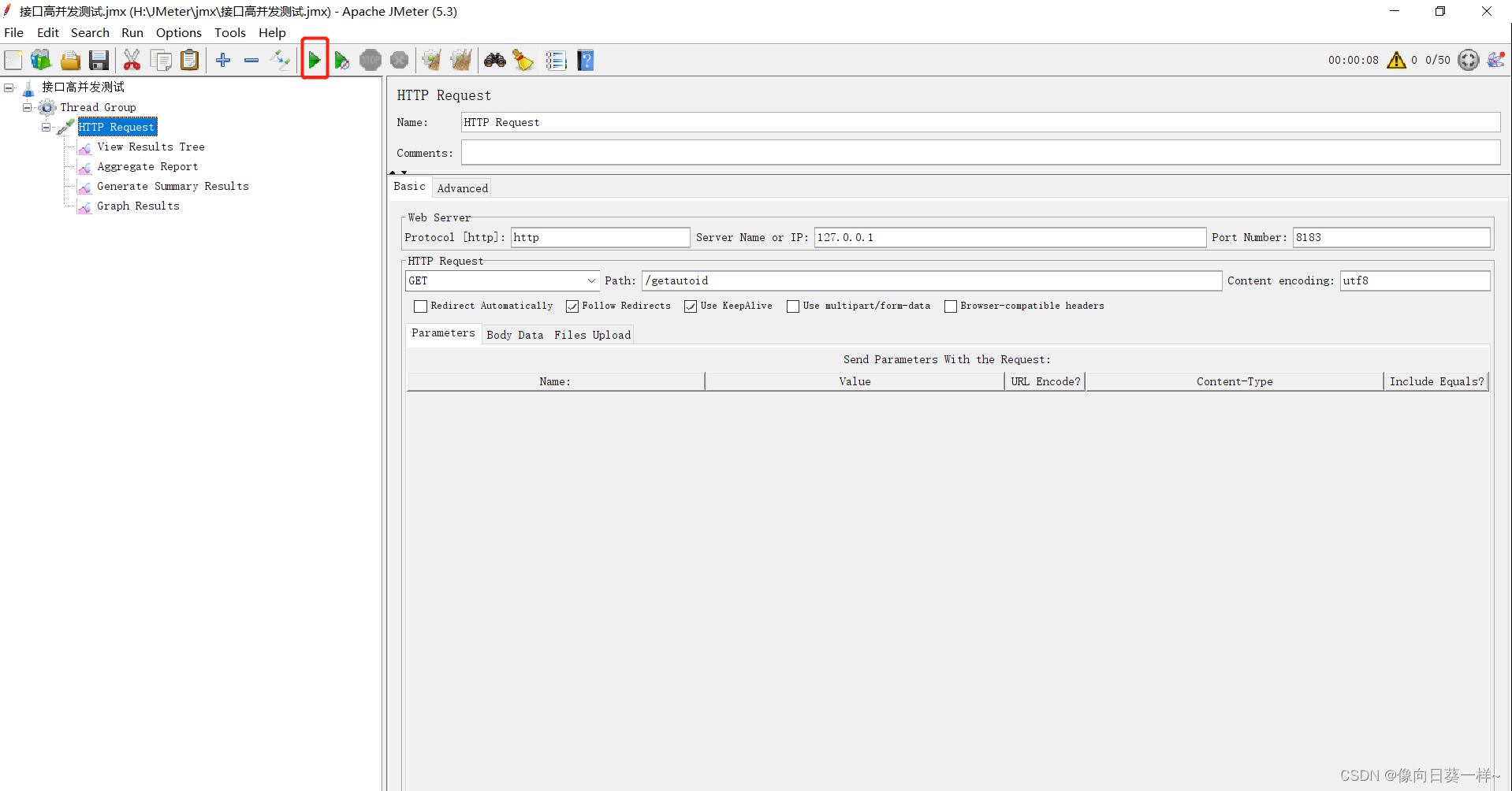Click the Value column header
Screen dimensions: 1512x791
[x=855, y=381]
